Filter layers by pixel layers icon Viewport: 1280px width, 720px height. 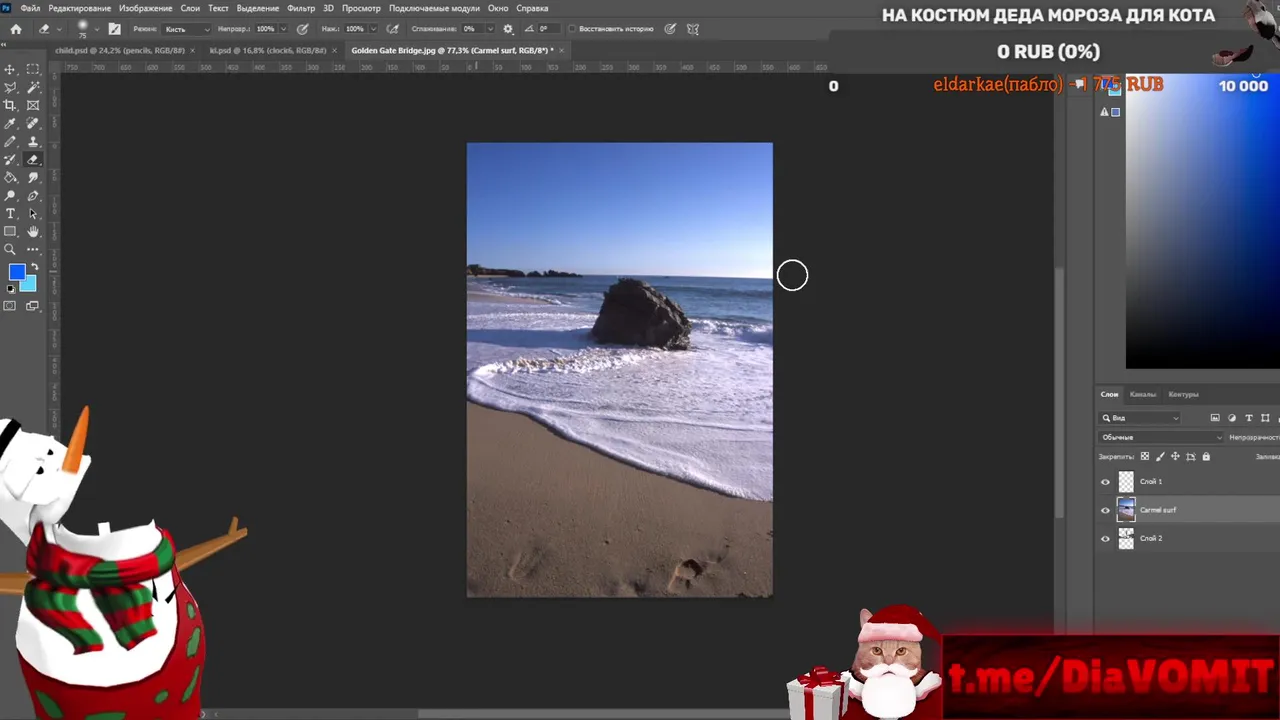tap(1215, 418)
